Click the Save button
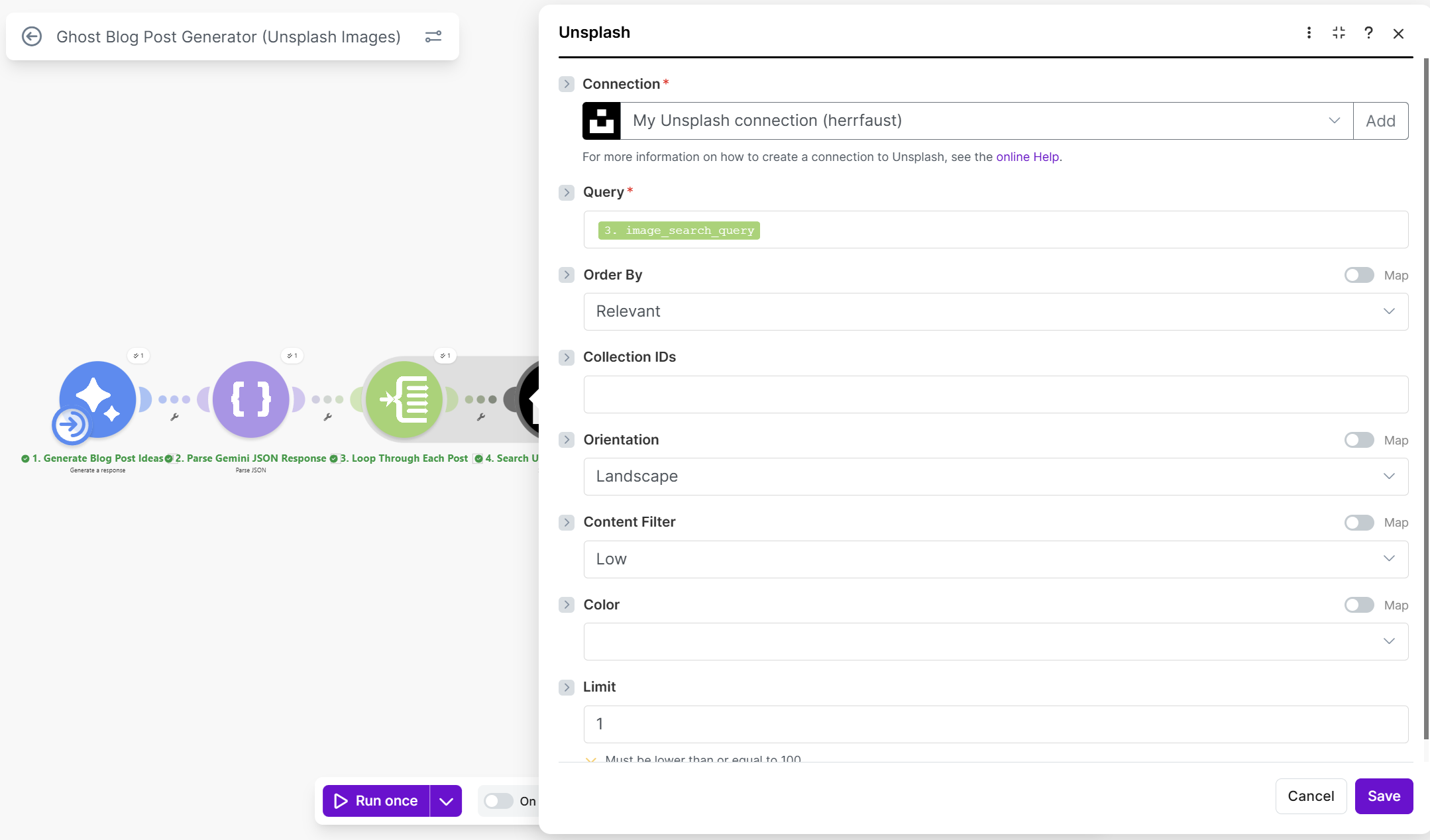This screenshot has width=1430, height=840. pyautogui.click(x=1384, y=796)
